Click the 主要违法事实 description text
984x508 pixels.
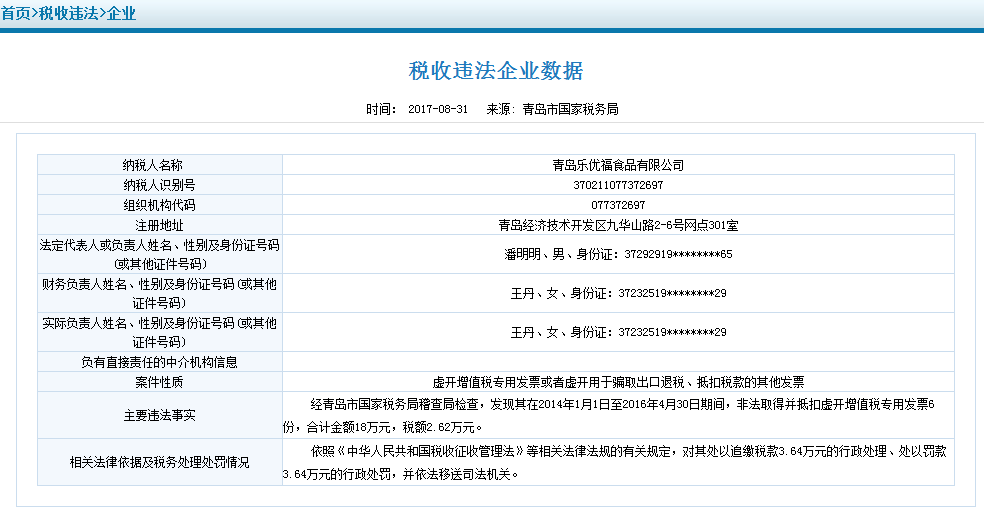coord(618,414)
